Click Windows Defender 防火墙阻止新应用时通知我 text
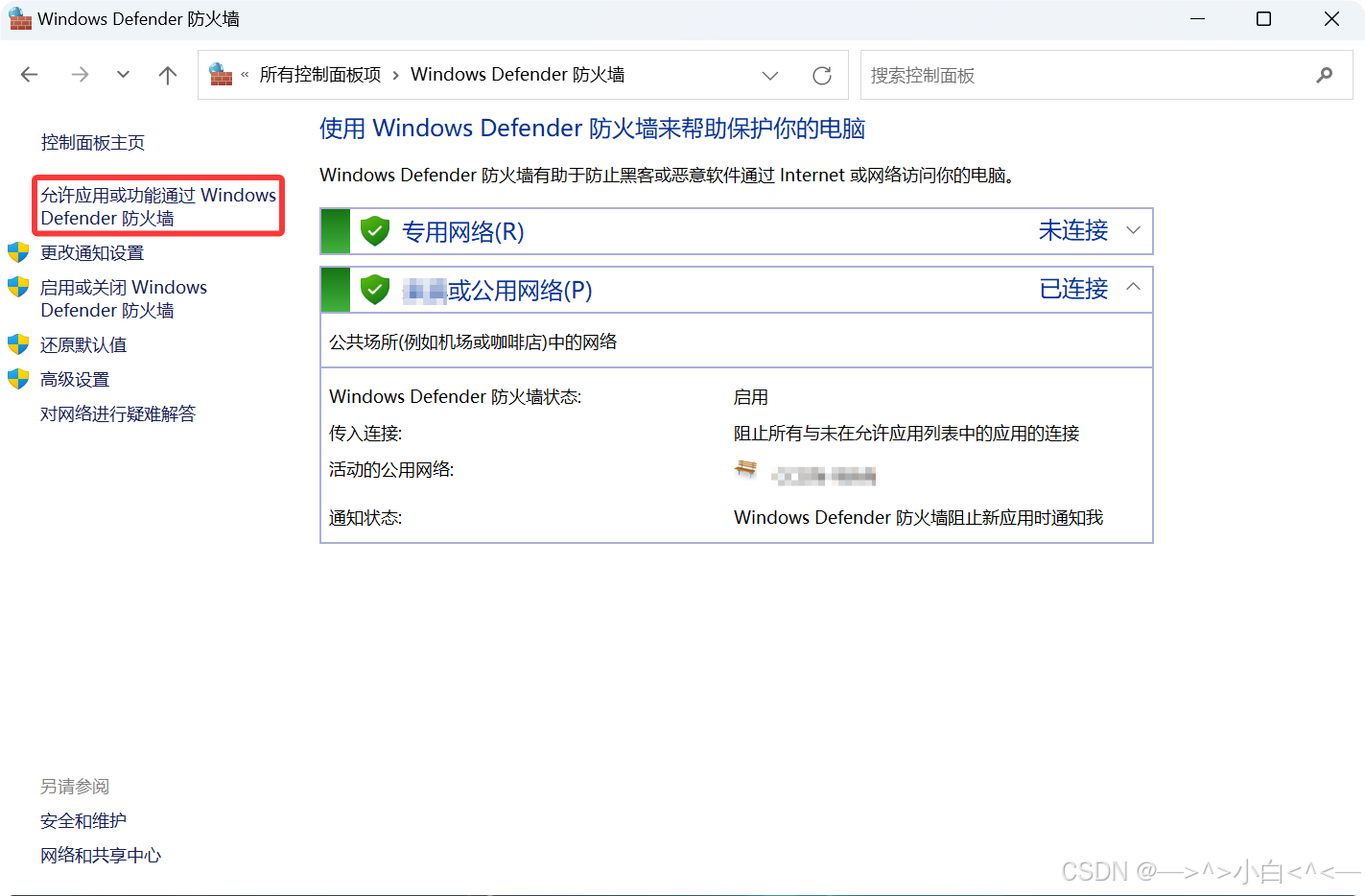Image resolution: width=1365 pixels, height=896 pixels. coord(919,518)
